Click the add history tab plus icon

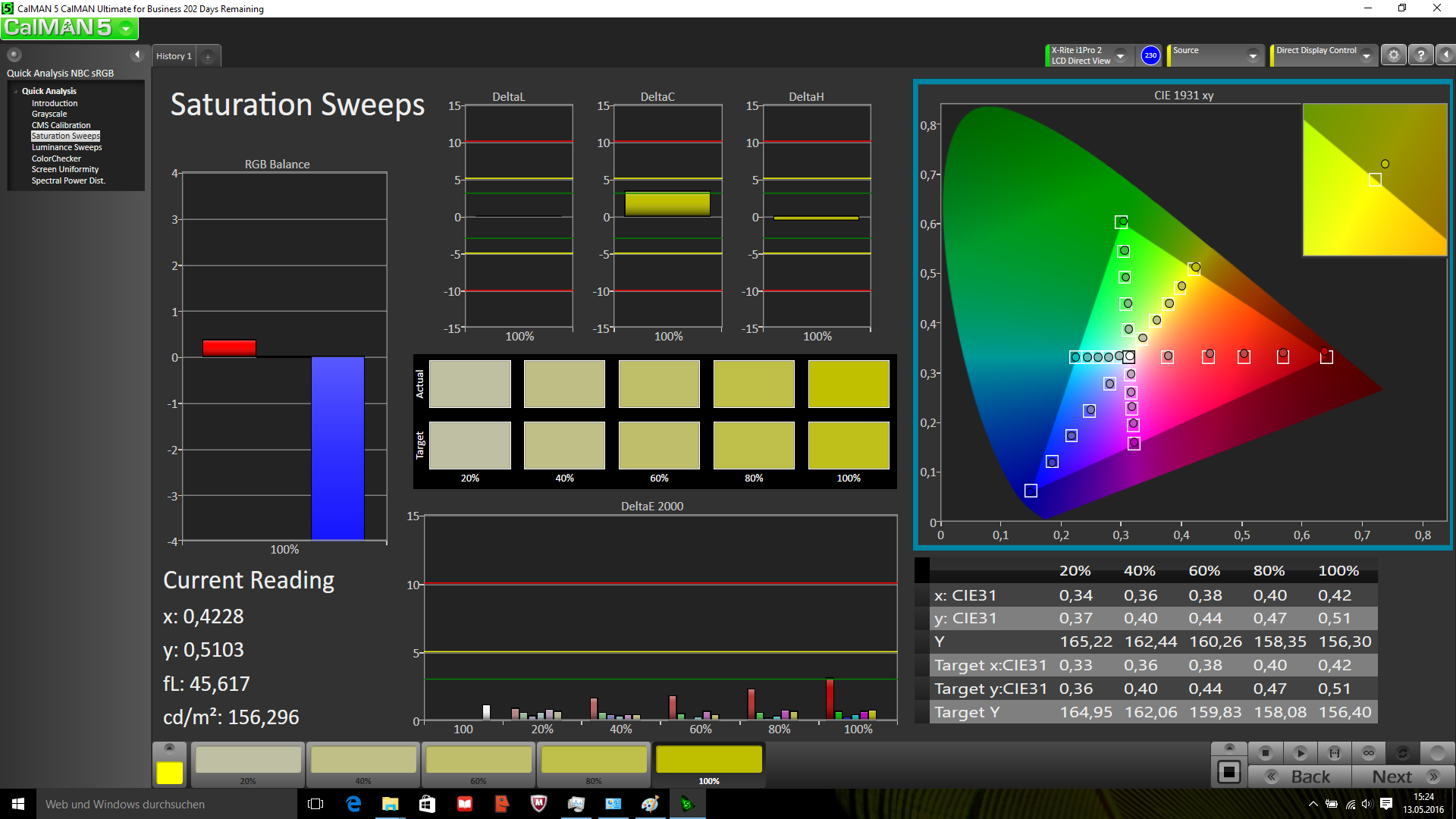[208, 57]
